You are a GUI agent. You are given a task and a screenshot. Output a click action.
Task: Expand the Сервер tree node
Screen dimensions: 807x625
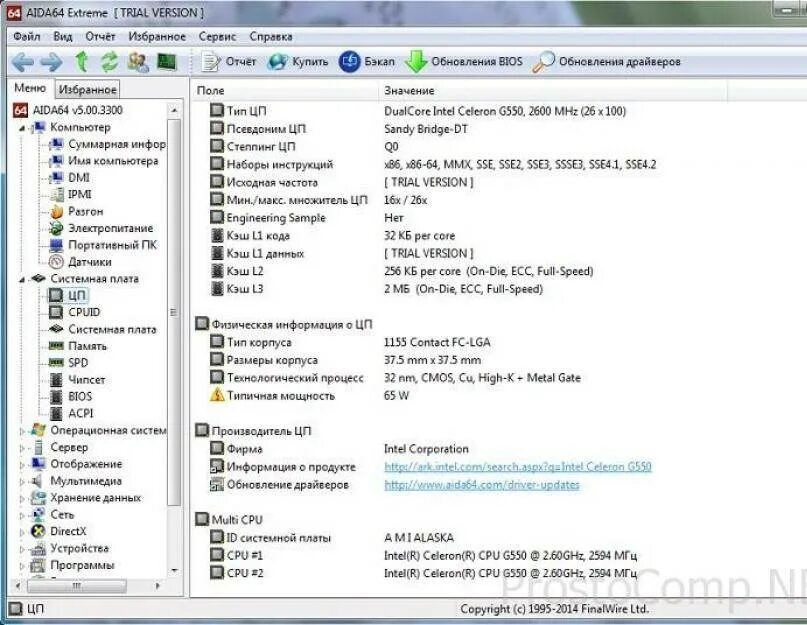[22, 448]
